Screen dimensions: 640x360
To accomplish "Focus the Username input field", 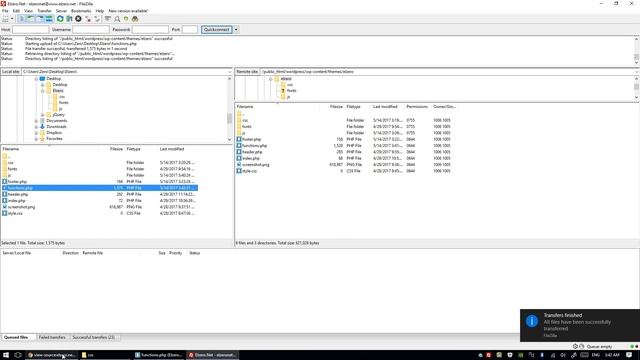I will coord(91,29).
